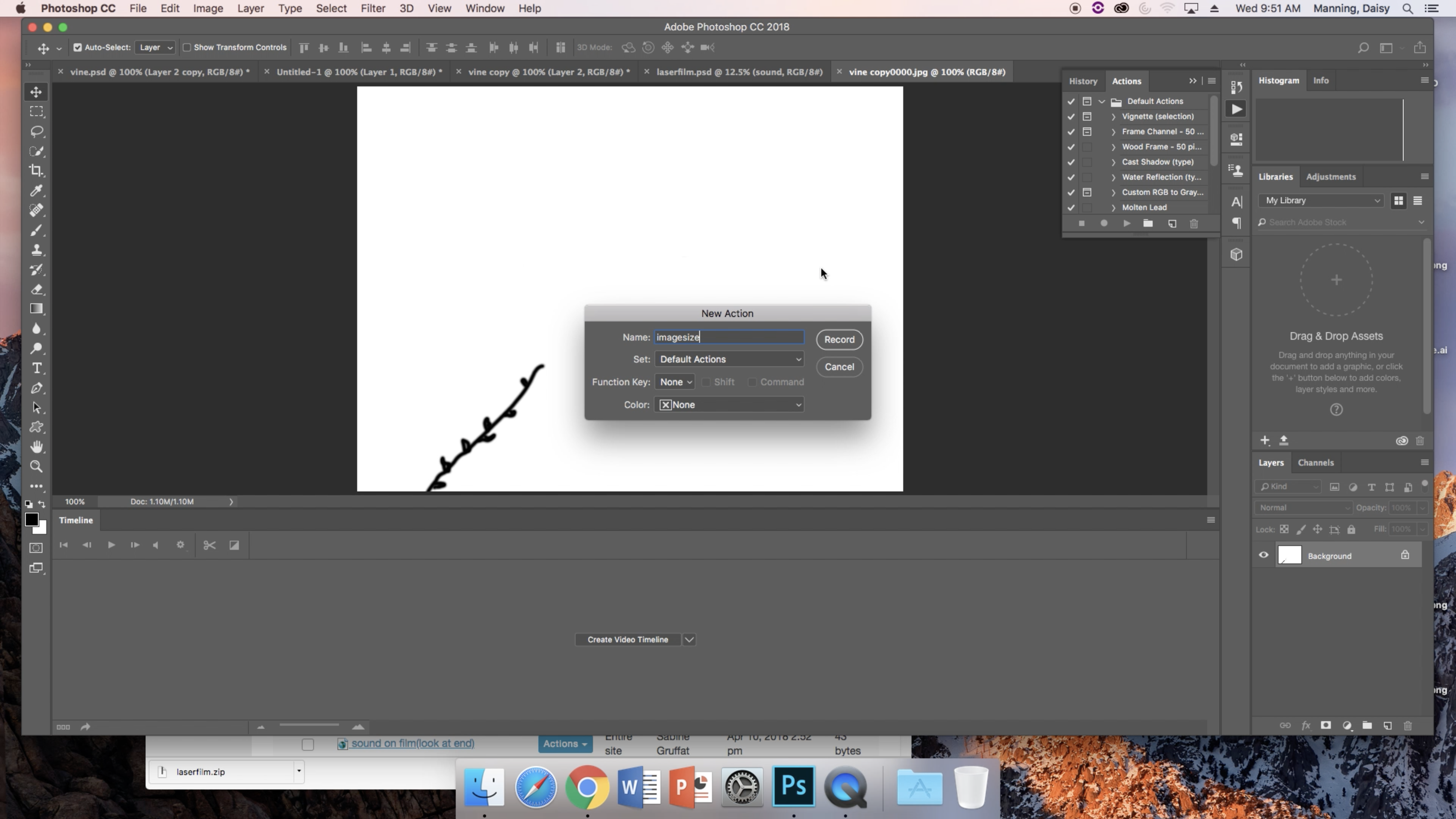
Task: Expand the Default Actions set
Action: tap(1101, 101)
